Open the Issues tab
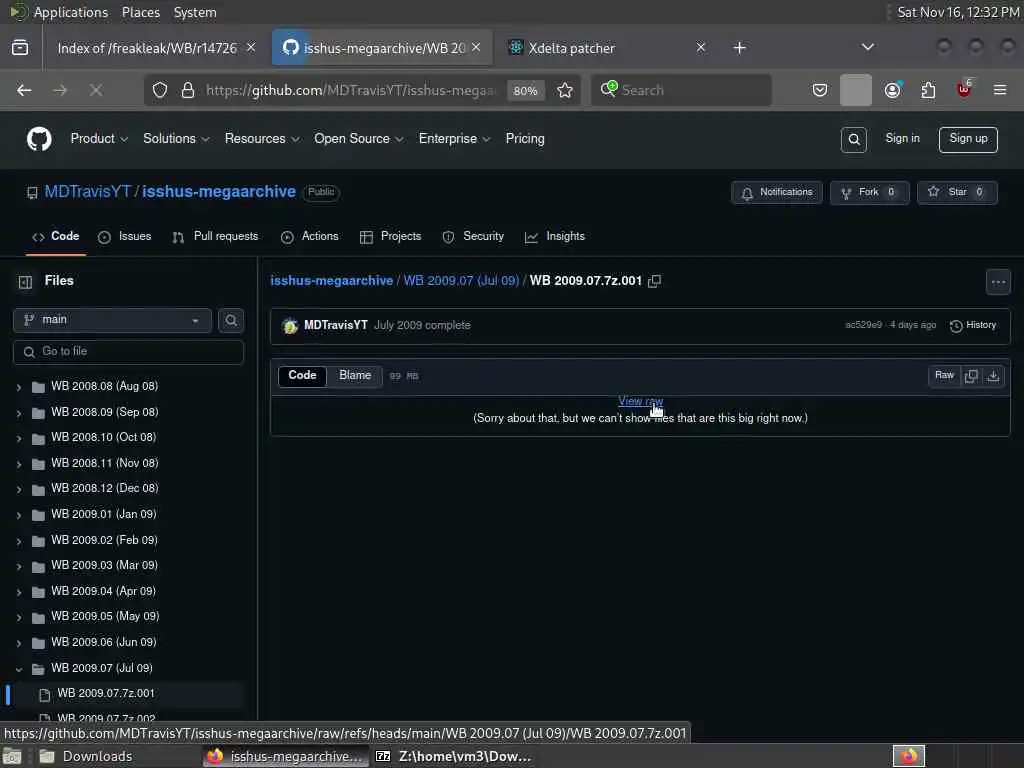Screen dimensions: 1024x768 pyautogui.click(x=125, y=236)
